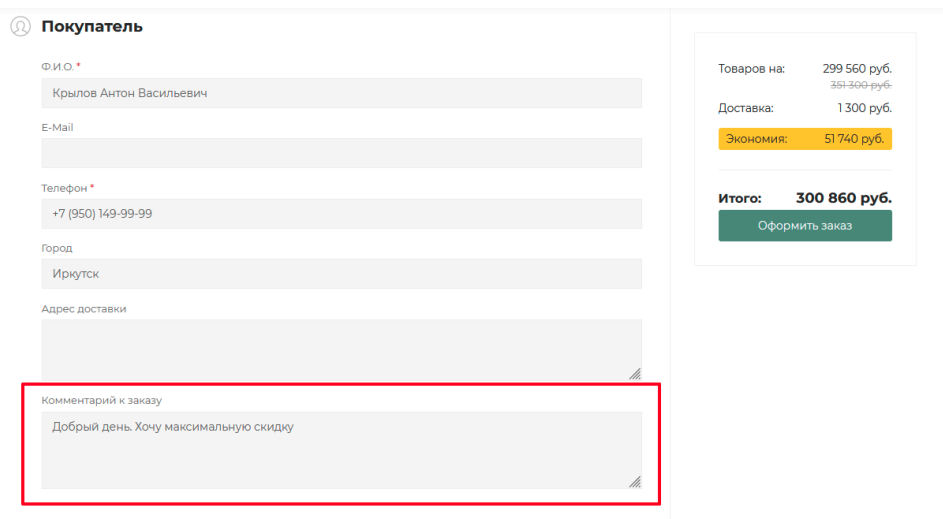Viewport: 943px width, 519px height.
Task: Click the Товаров на amount 299 560 руб.
Action: (x=857, y=69)
